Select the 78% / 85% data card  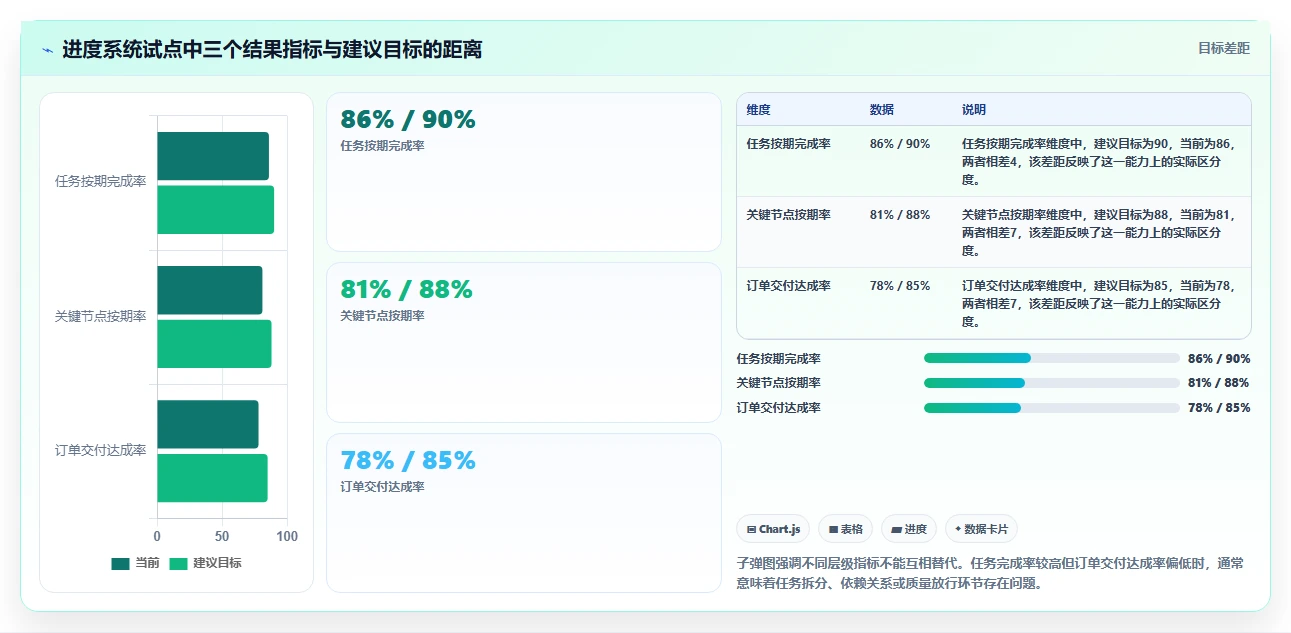pyautogui.click(x=523, y=513)
